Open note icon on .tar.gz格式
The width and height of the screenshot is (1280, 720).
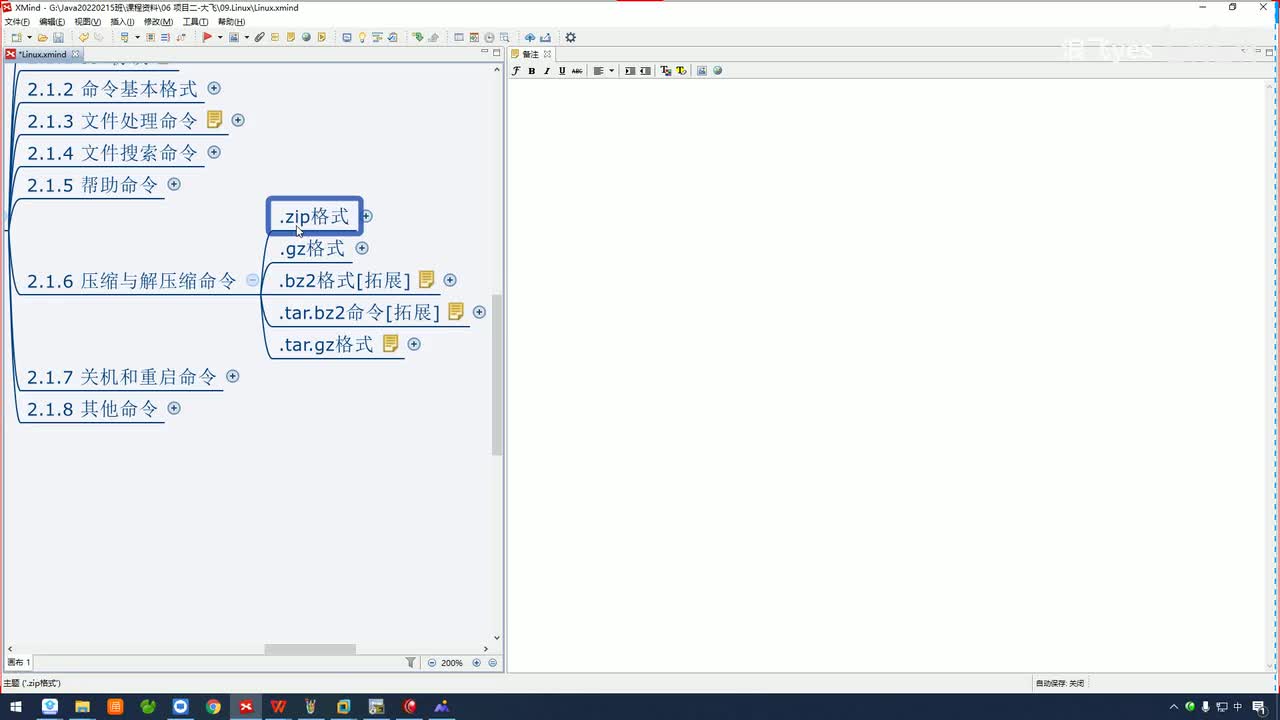pyautogui.click(x=390, y=344)
